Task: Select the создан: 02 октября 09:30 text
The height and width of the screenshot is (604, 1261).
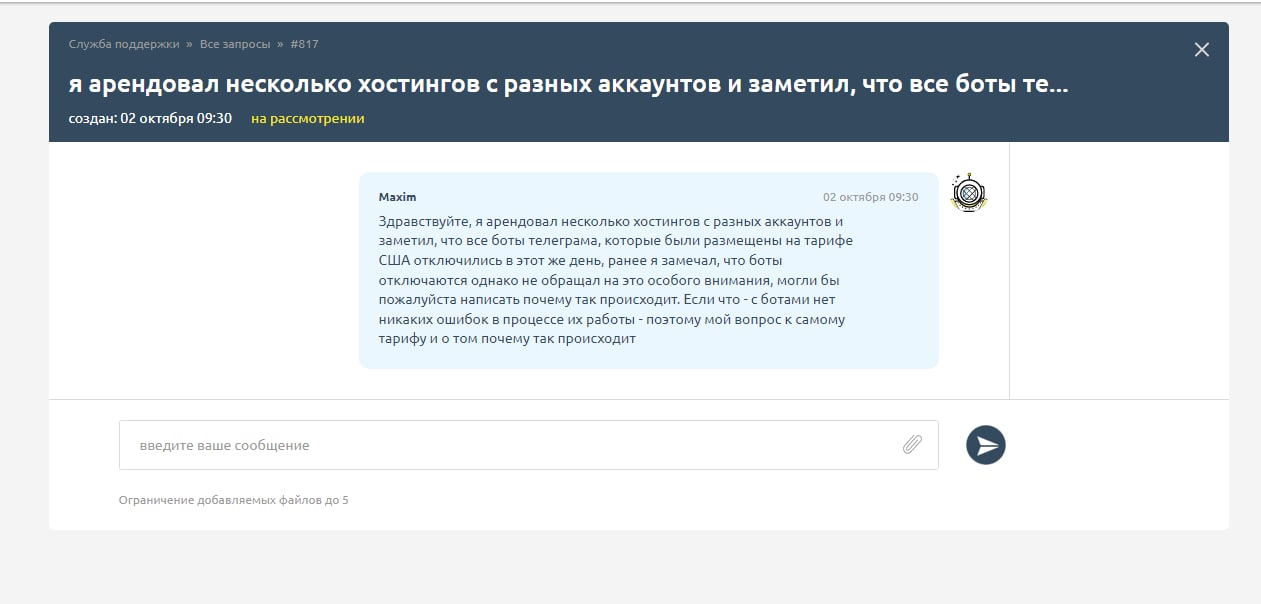Action: pos(150,118)
